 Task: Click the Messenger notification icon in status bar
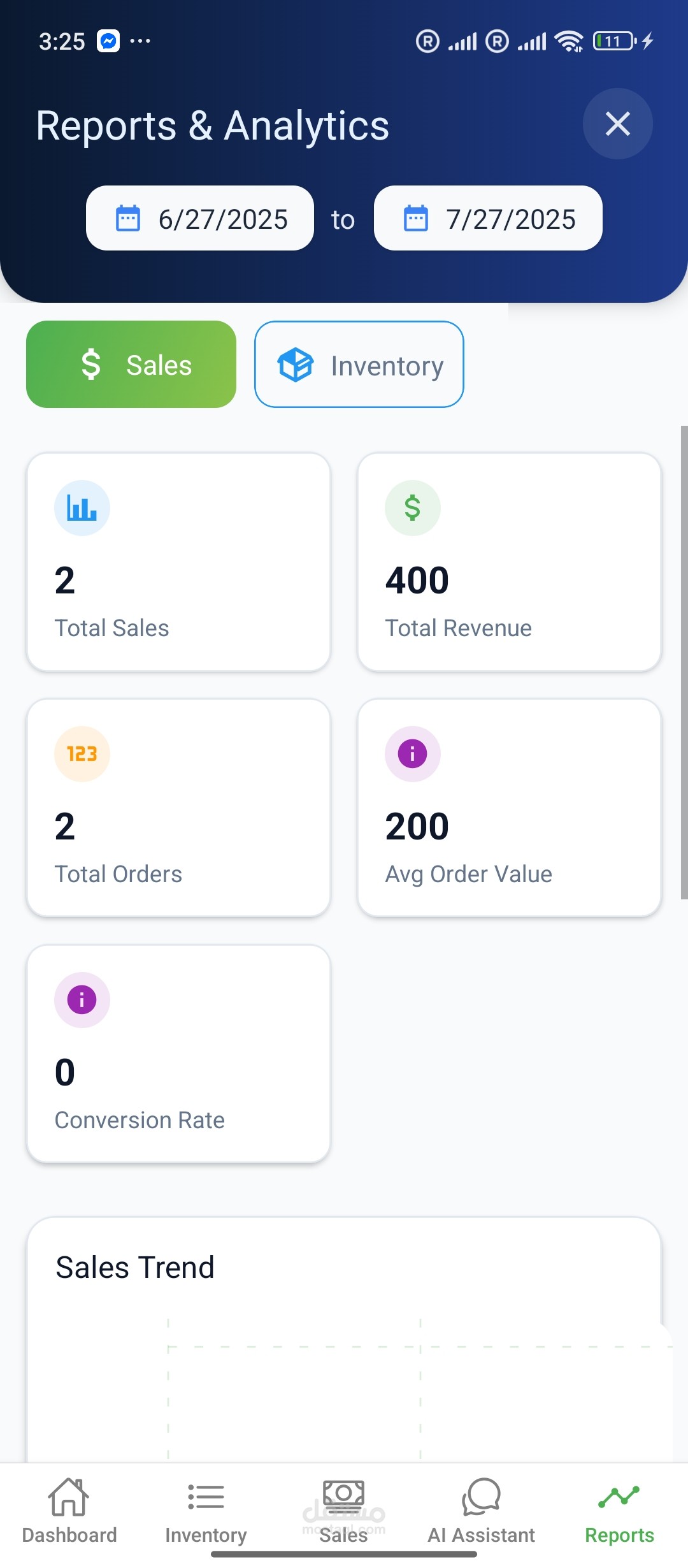(x=108, y=41)
